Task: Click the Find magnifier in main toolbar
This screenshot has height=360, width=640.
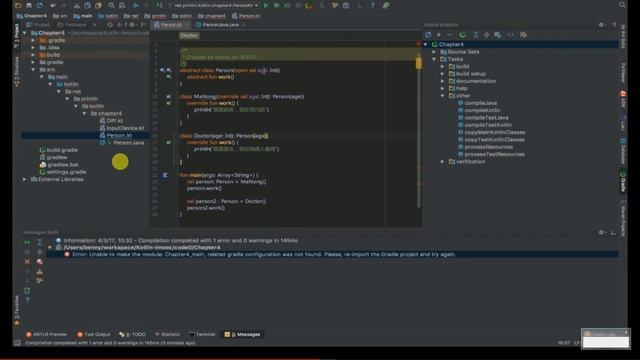Action: click(x=111, y=5)
